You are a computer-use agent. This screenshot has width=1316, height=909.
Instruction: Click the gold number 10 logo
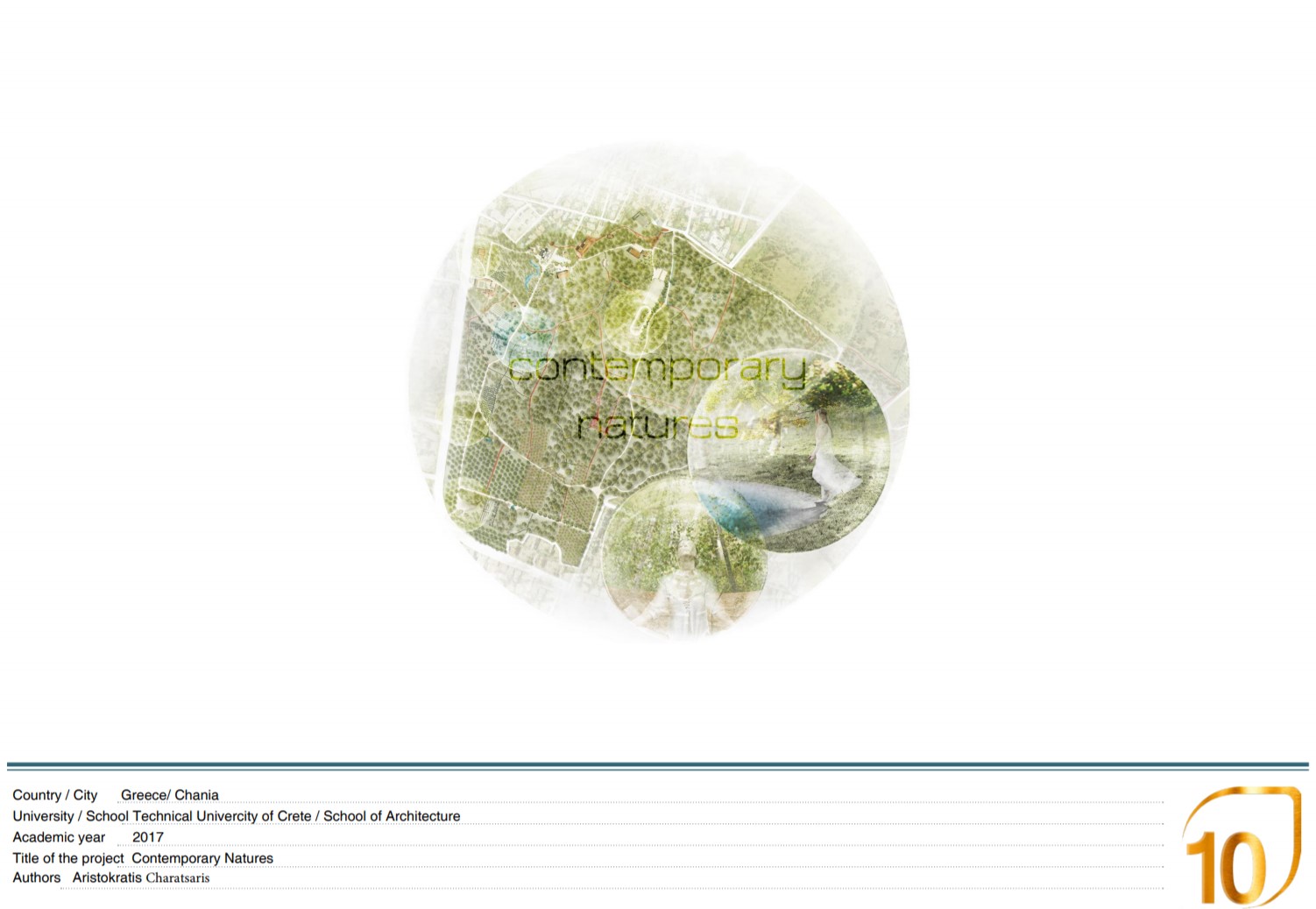1242,846
